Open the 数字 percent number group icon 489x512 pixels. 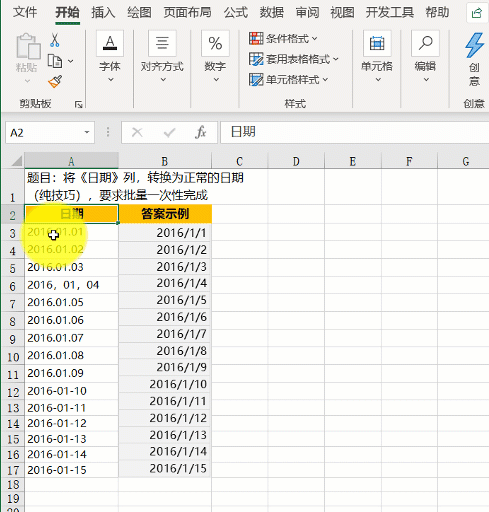coord(215,43)
